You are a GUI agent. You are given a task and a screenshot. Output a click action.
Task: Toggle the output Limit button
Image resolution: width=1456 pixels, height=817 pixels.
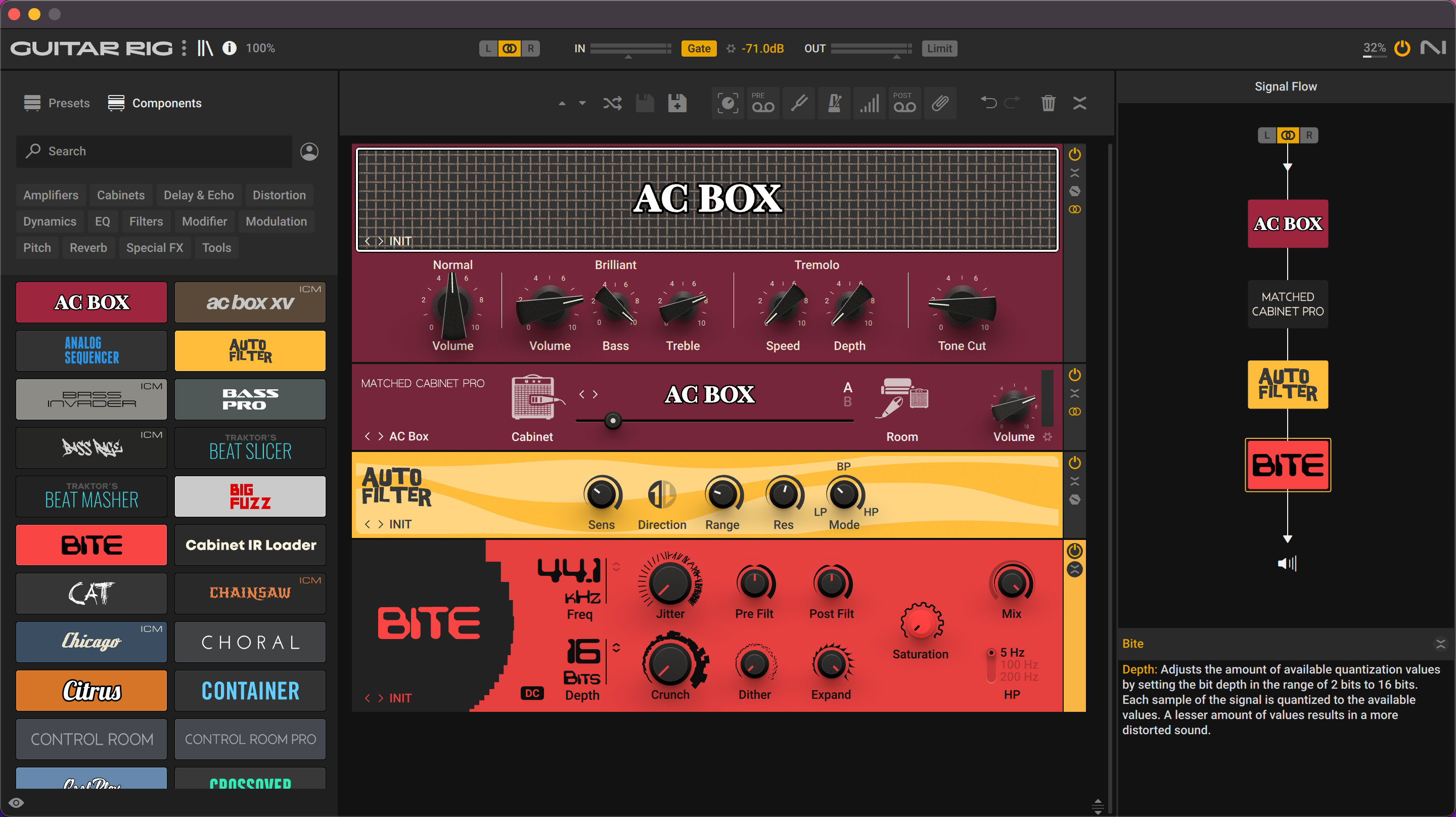click(x=939, y=49)
